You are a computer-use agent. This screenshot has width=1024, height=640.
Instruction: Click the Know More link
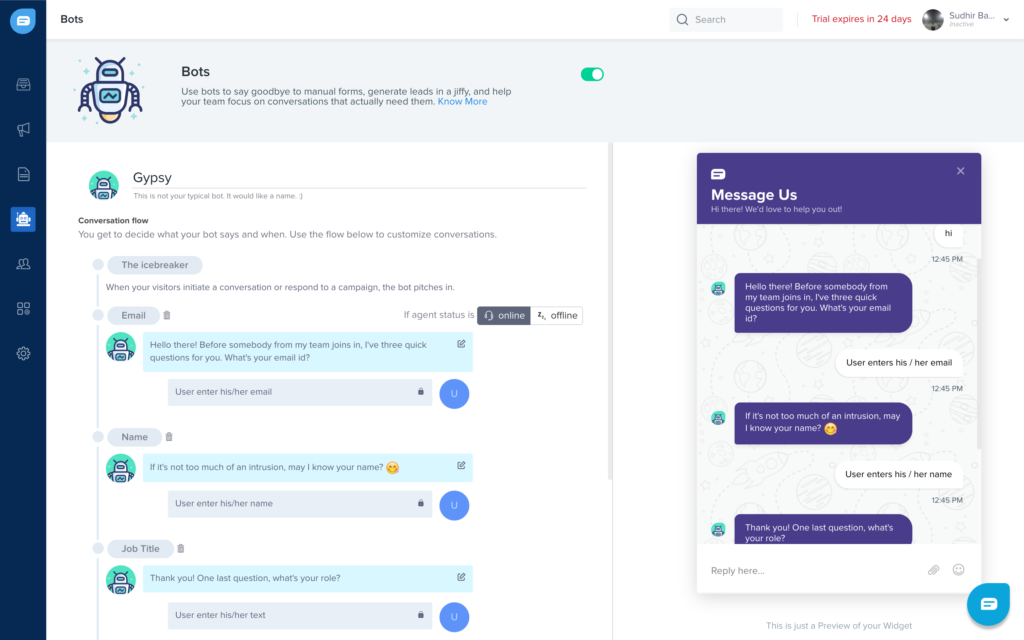coord(462,101)
